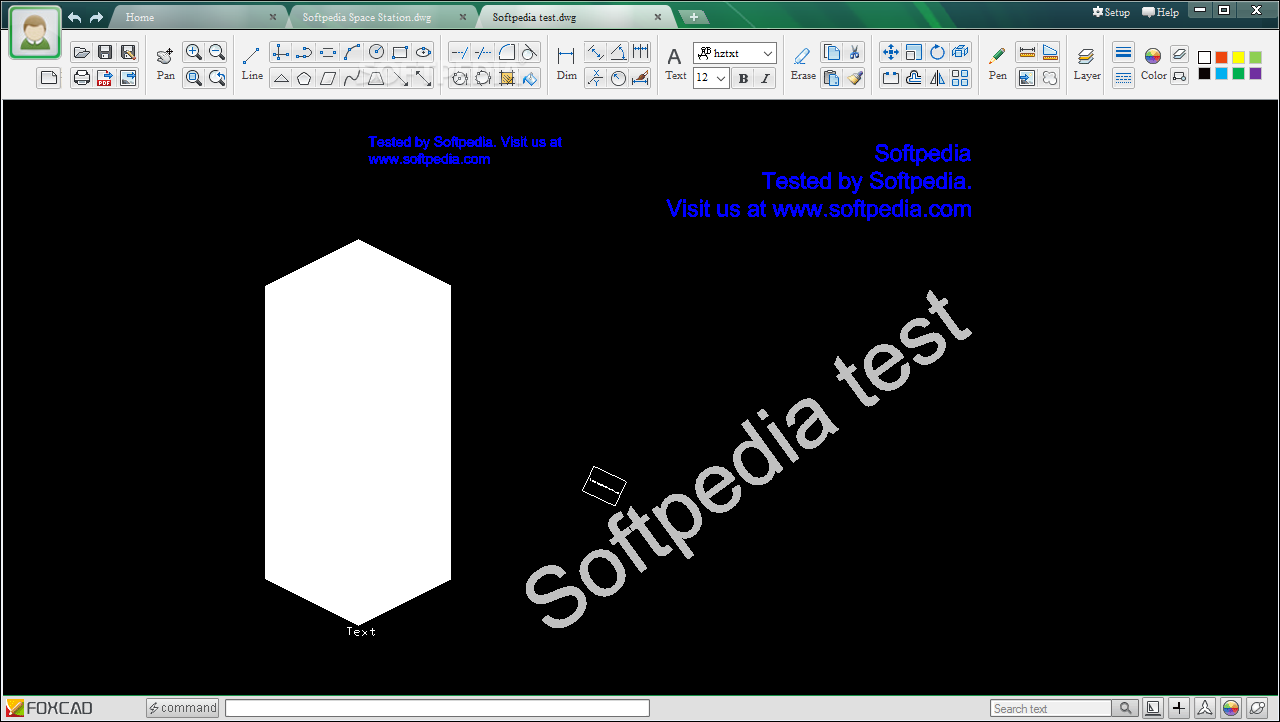The width and height of the screenshot is (1280, 722).
Task: Rotate selection with the circular arrow tool
Action: pyautogui.click(x=937, y=52)
